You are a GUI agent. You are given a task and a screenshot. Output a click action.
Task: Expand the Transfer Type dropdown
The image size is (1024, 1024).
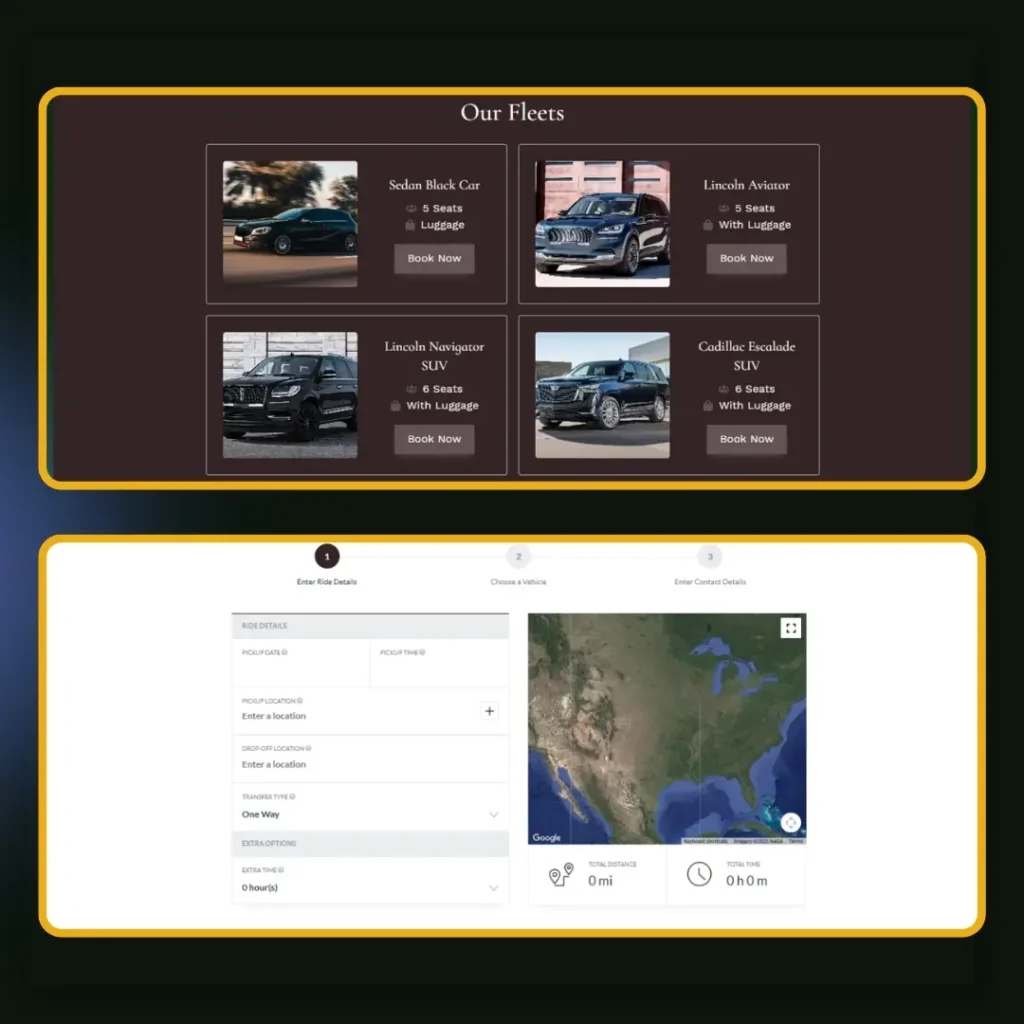(492, 815)
